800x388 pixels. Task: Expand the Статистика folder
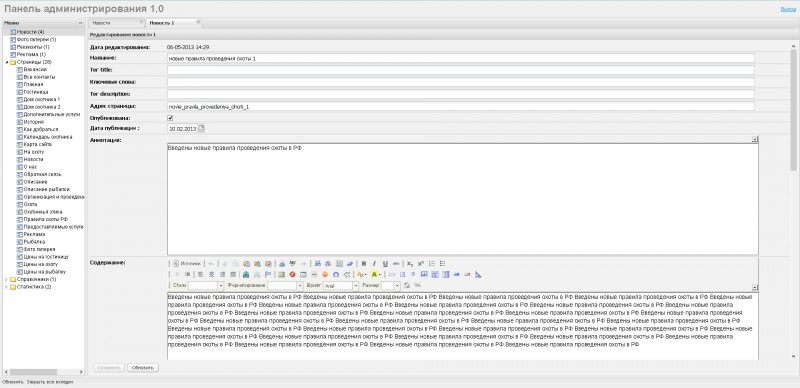pyautogui.click(x=7, y=287)
